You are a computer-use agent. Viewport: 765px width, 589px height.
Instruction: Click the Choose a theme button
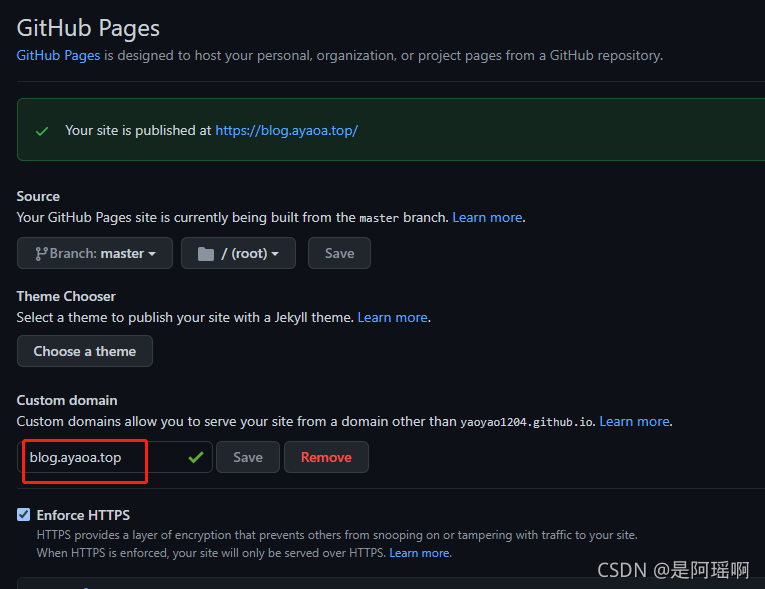click(x=85, y=351)
